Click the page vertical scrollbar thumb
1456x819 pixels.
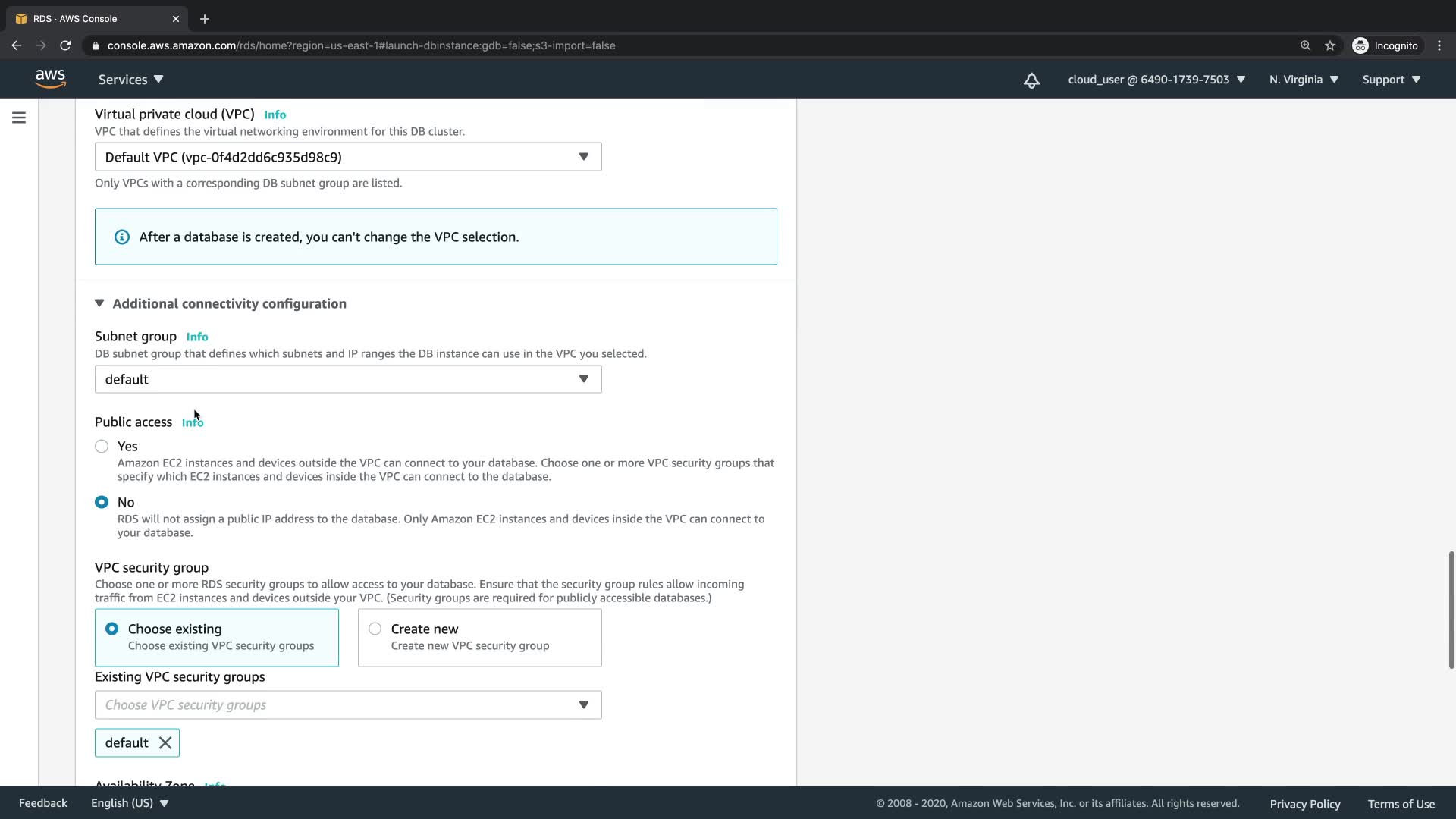click(x=1451, y=610)
